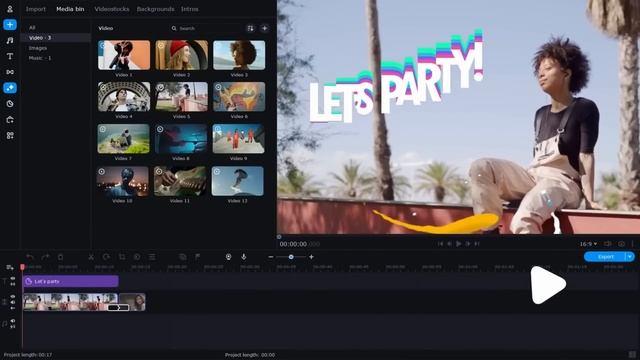
Task: Open the Titles text tool in sidebar
Action: click(x=10, y=56)
